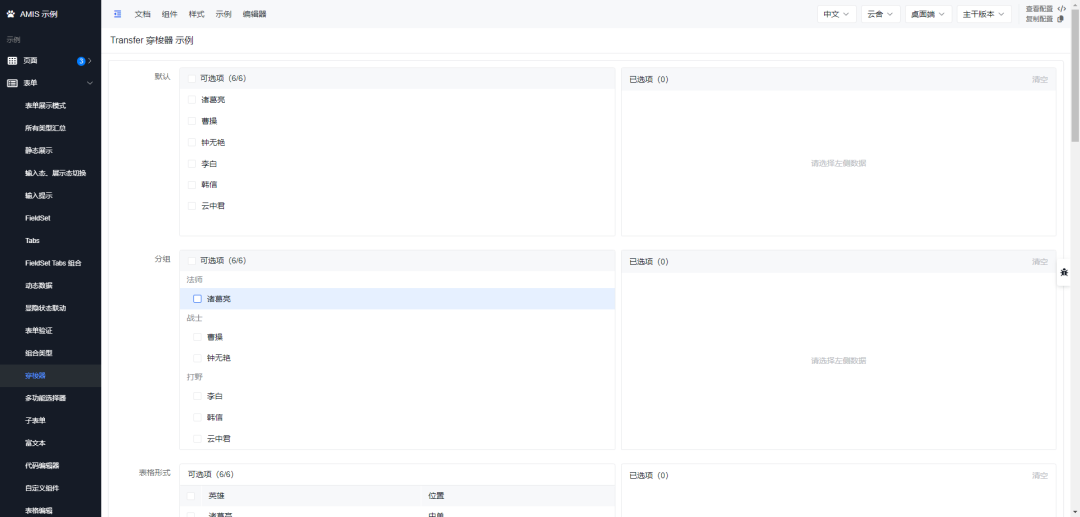Open the 桌面端 device dropdown
Screen dimensions: 1080x517
tap(928, 14)
